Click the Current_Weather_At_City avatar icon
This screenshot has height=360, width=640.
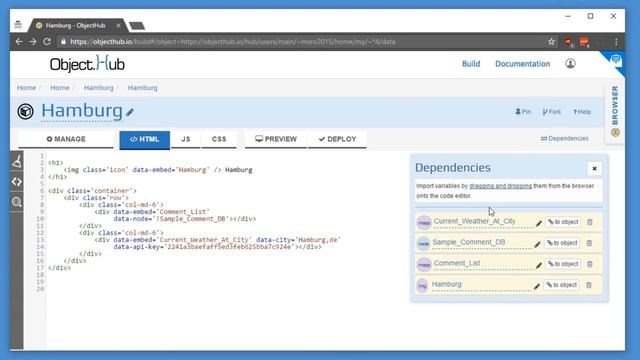click(x=424, y=223)
